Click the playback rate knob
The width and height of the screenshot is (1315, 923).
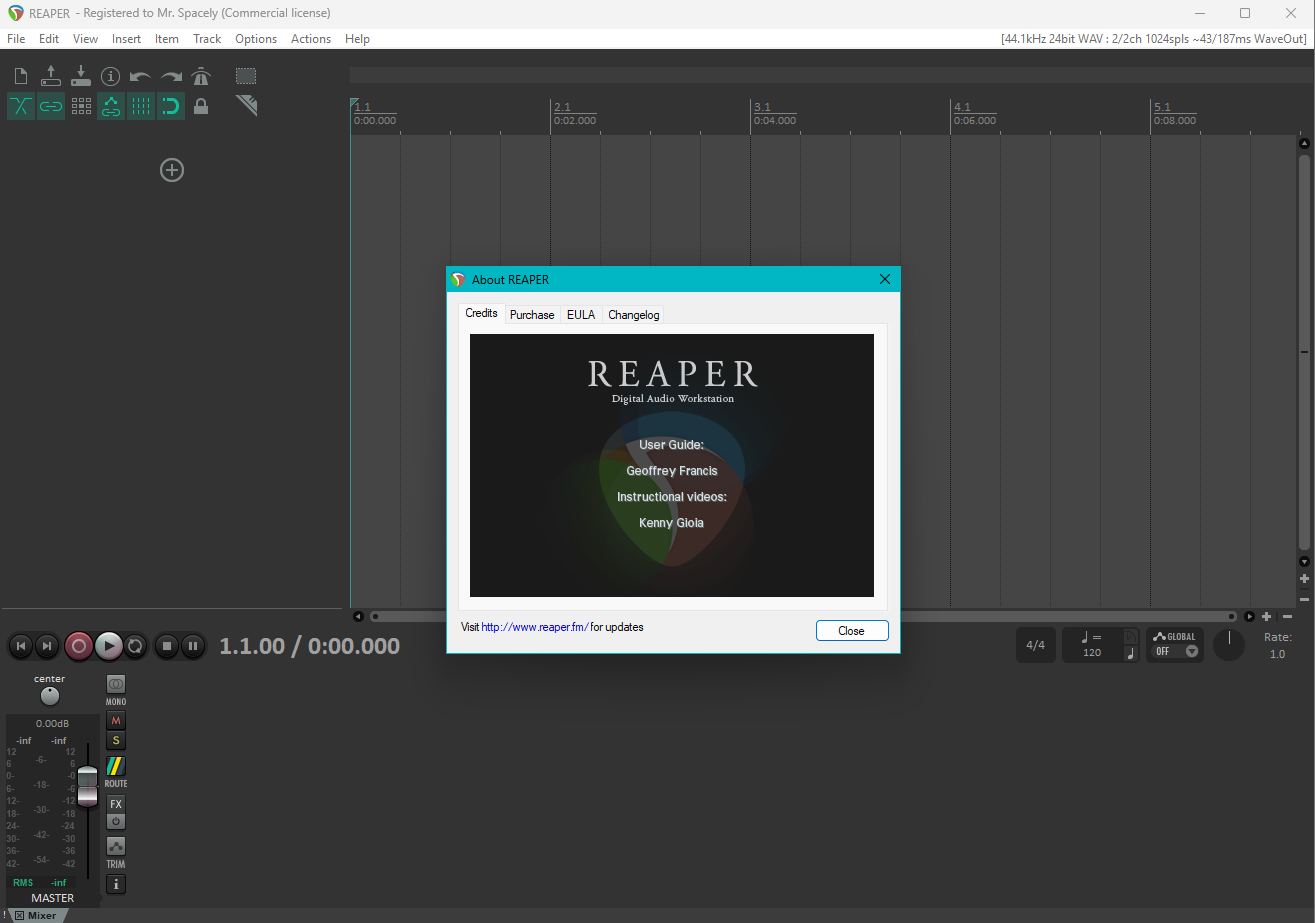pos(1229,645)
